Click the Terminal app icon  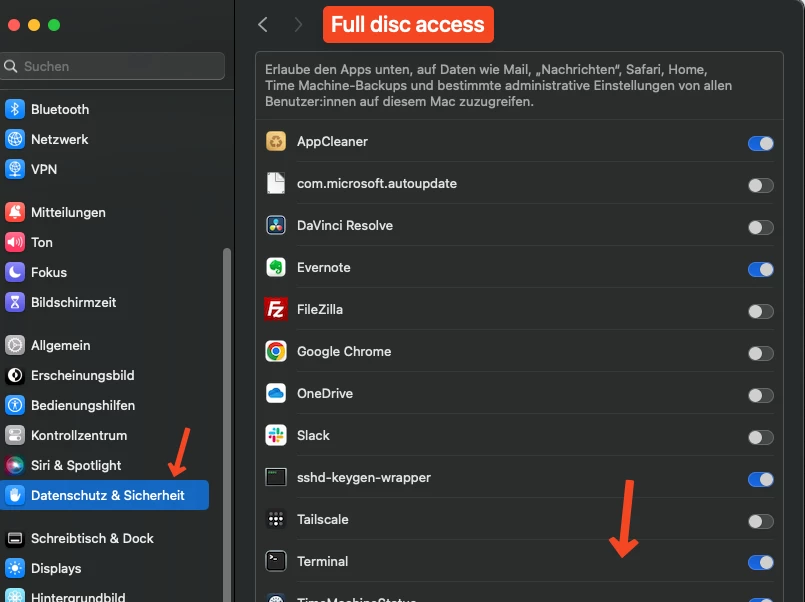click(x=276, y=561)
